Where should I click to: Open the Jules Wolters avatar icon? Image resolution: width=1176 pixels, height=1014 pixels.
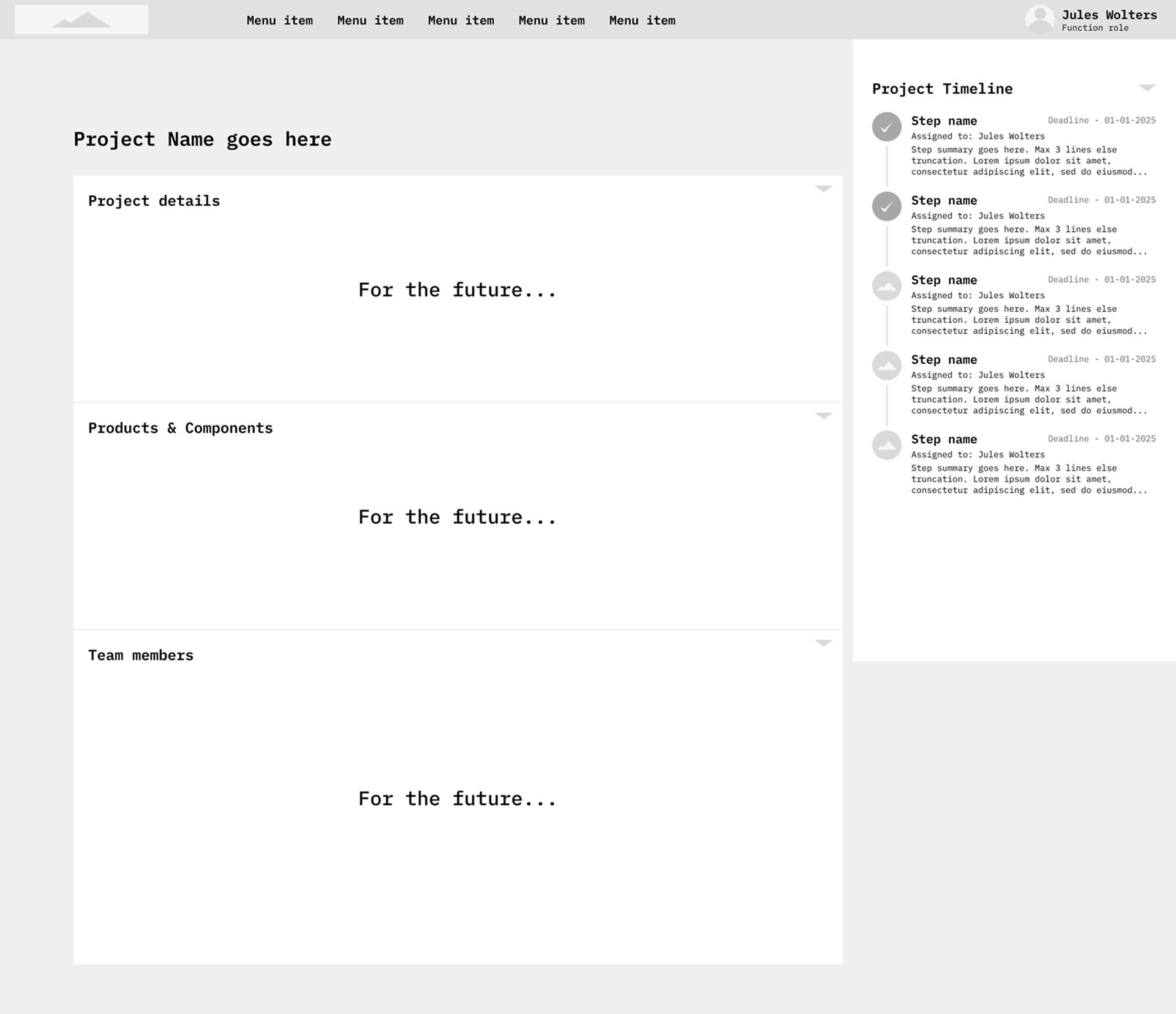(x=1039, y=20)
